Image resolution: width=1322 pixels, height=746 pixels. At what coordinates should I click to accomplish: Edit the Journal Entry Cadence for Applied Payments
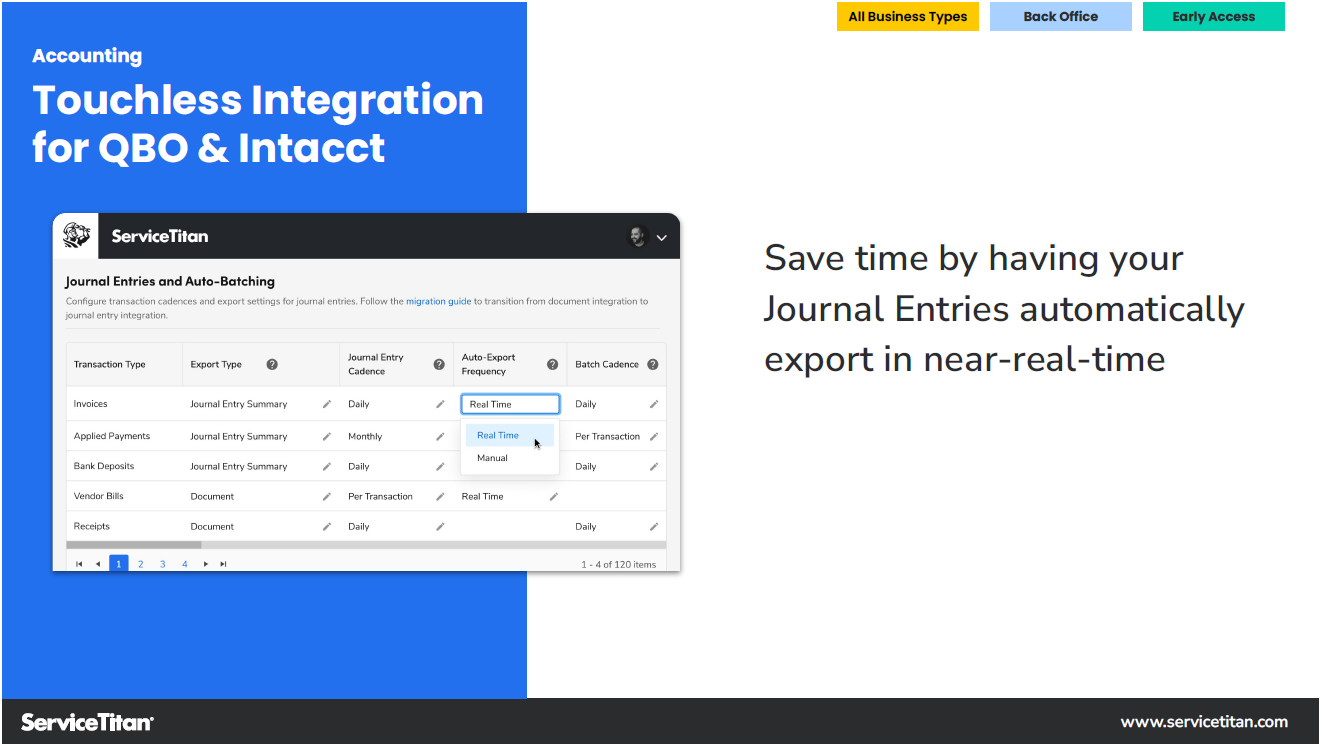[x=441, y=435]
